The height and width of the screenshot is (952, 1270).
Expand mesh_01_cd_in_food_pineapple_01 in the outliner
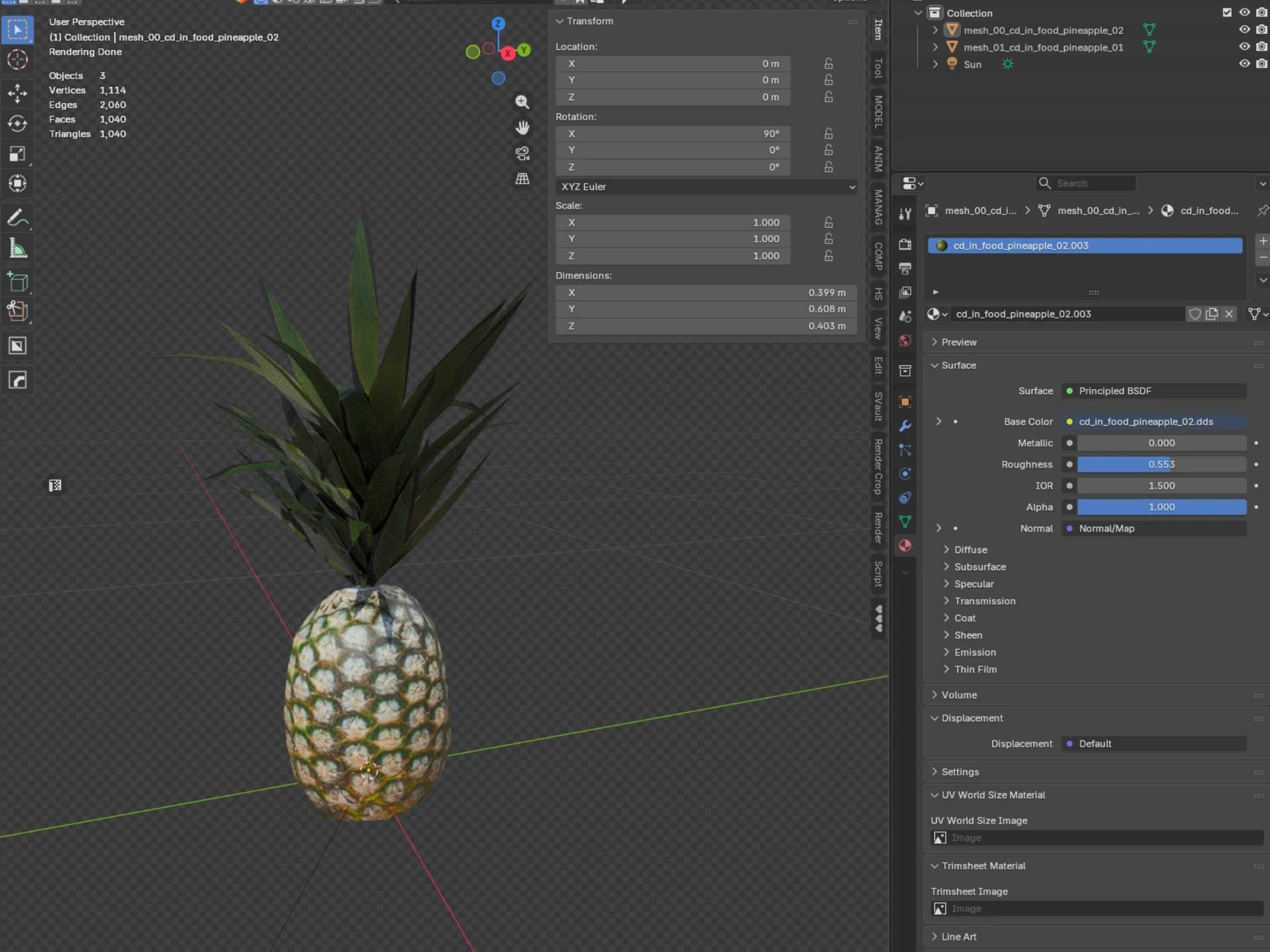(x=934, y=48)
